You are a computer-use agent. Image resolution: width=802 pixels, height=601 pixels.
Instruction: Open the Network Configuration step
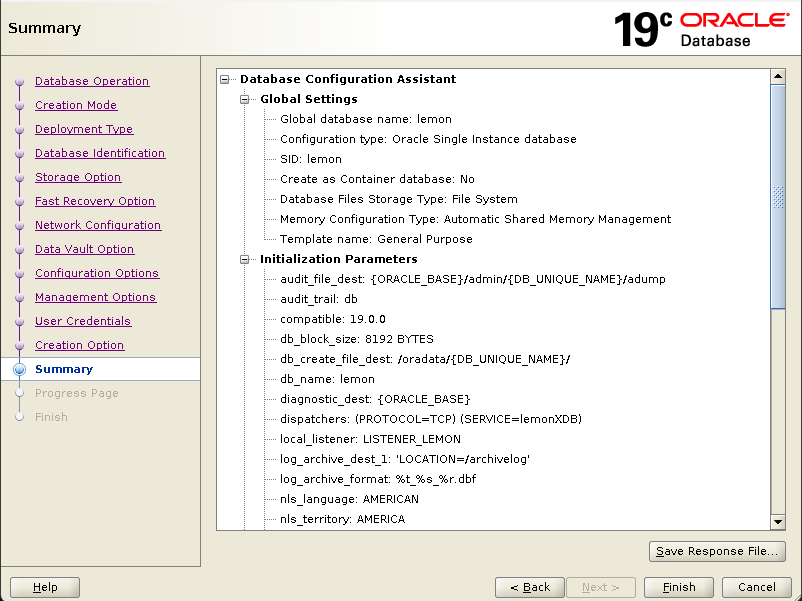click(98, 225)
